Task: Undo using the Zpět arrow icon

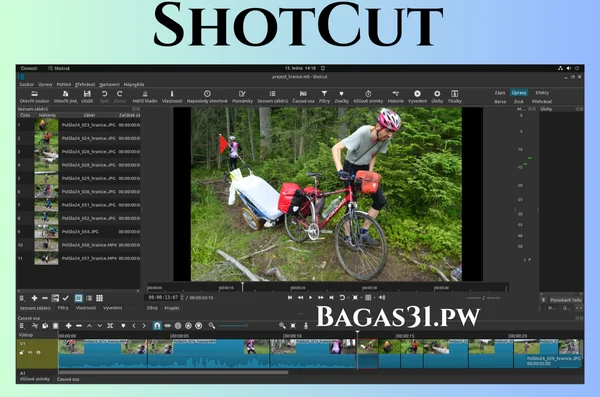Action: 104,94
